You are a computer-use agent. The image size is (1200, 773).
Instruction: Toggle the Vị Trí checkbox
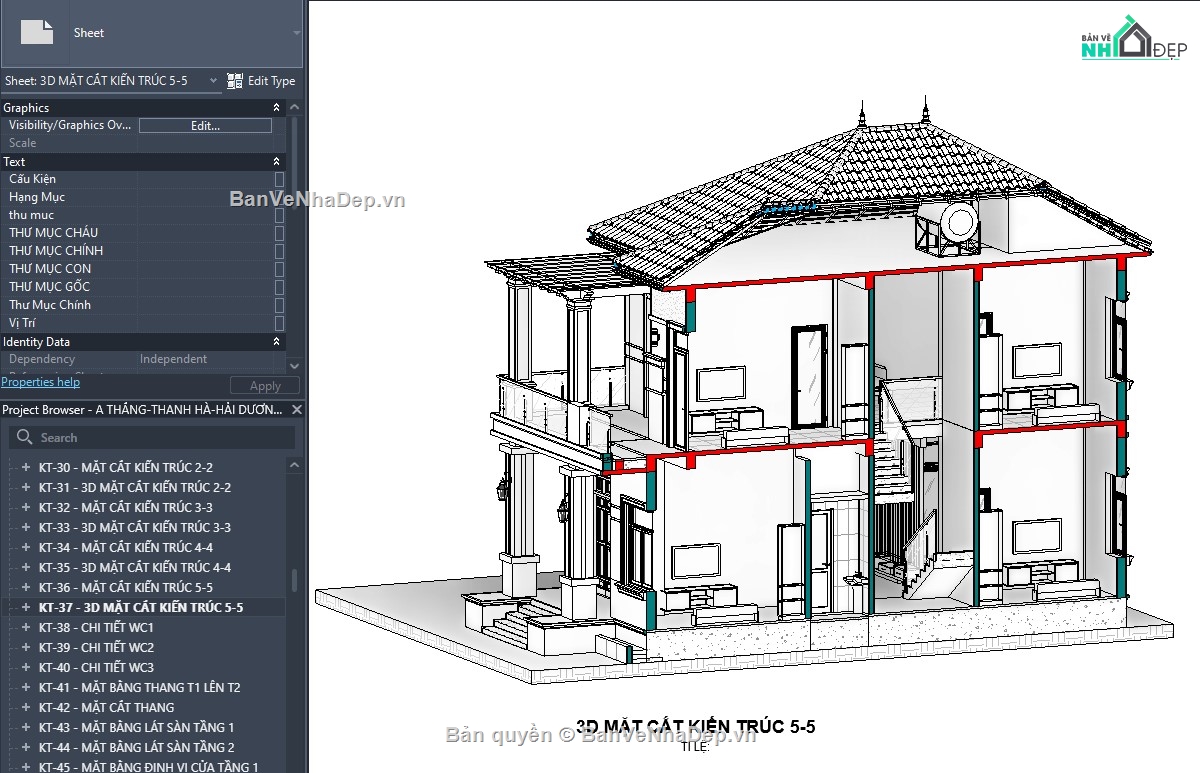coord(279,323)
